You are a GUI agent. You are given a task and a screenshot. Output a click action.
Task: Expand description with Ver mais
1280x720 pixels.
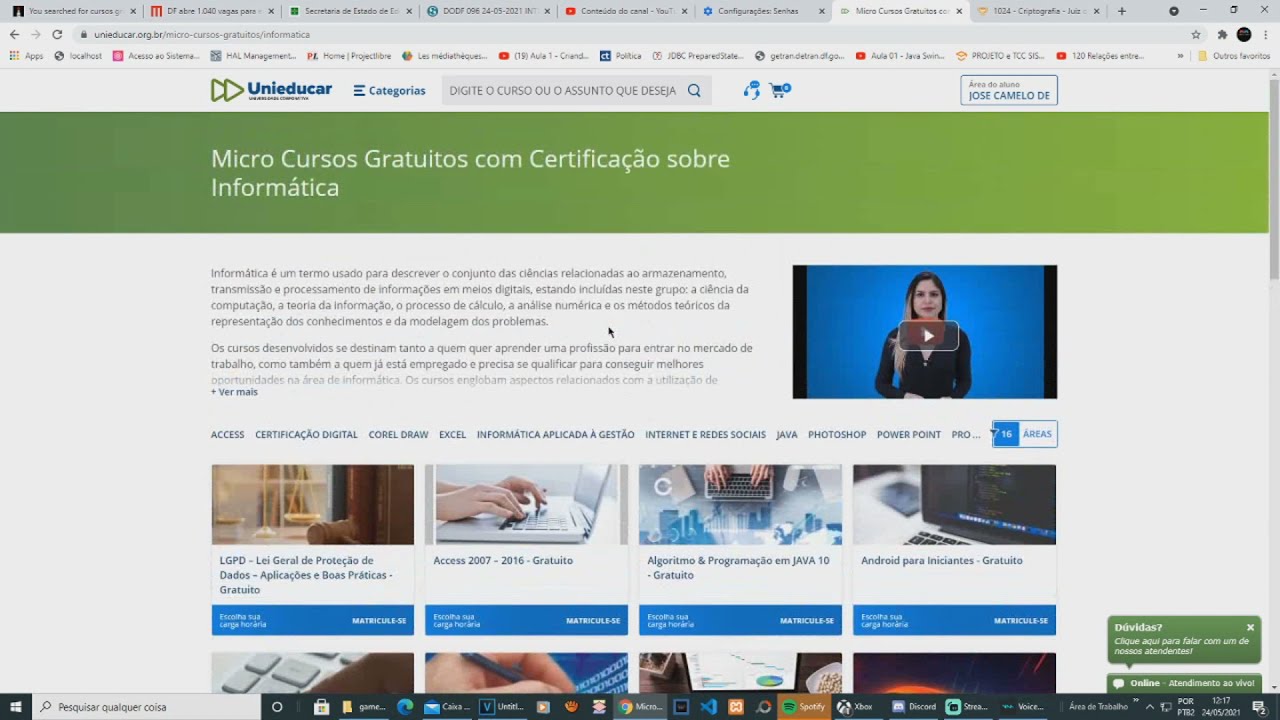234,392
